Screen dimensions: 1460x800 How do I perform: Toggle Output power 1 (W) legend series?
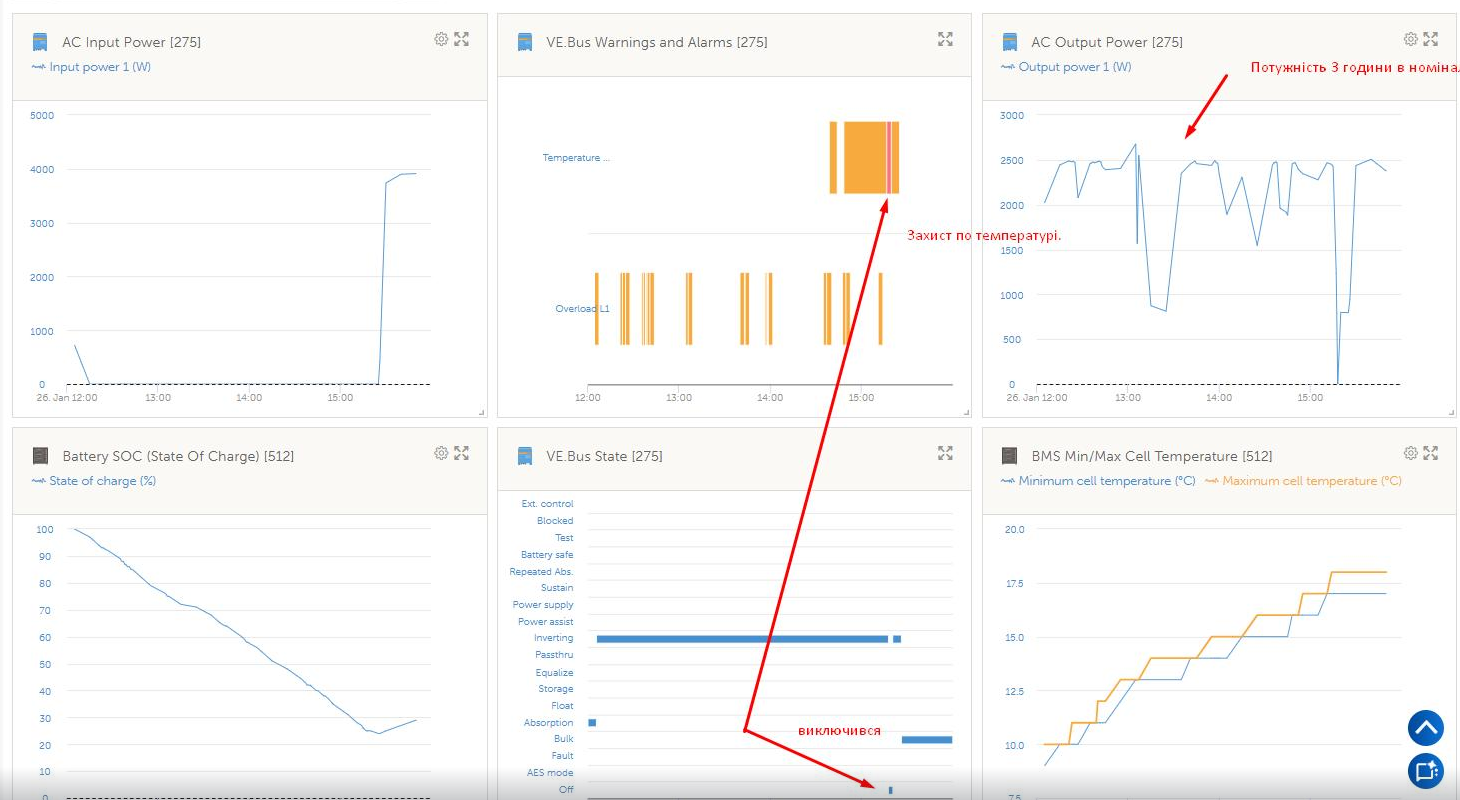coord(1066,67)
